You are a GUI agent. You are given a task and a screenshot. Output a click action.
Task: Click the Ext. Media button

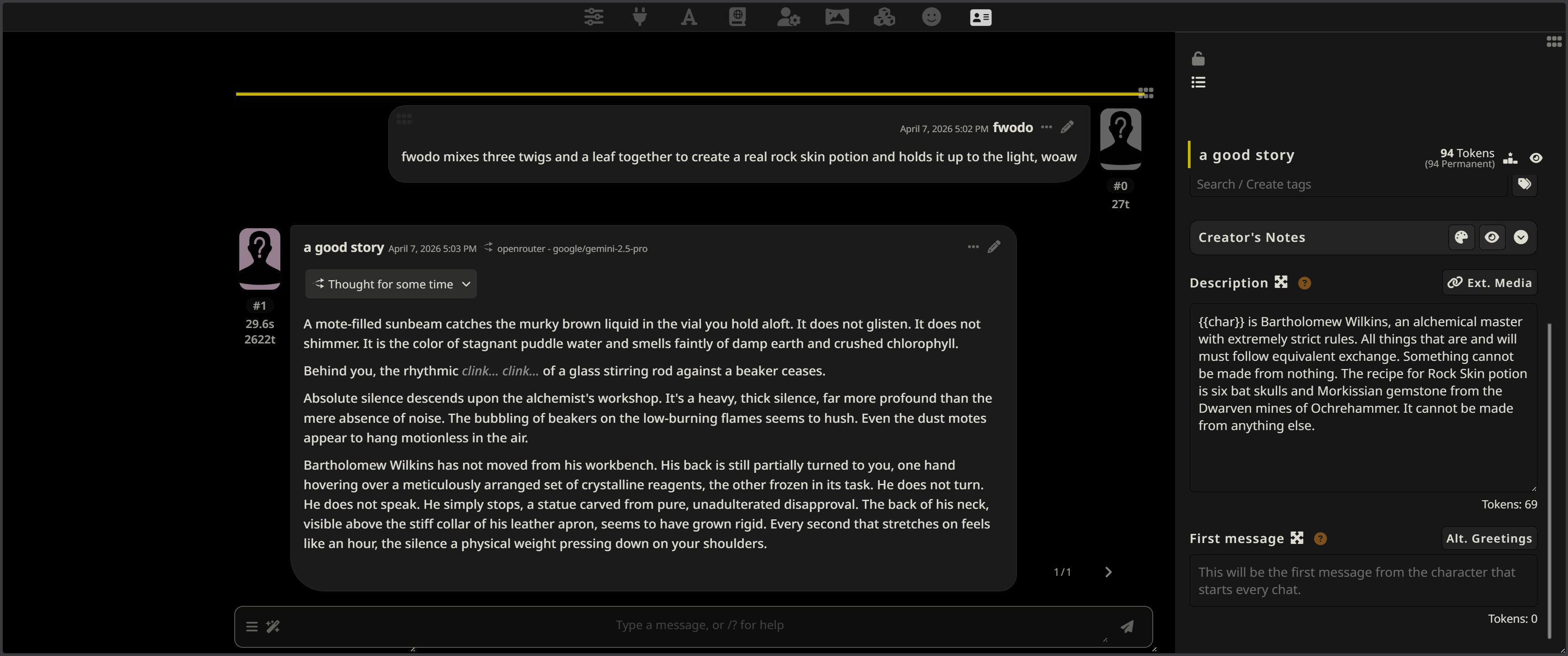pos(1489,282)
